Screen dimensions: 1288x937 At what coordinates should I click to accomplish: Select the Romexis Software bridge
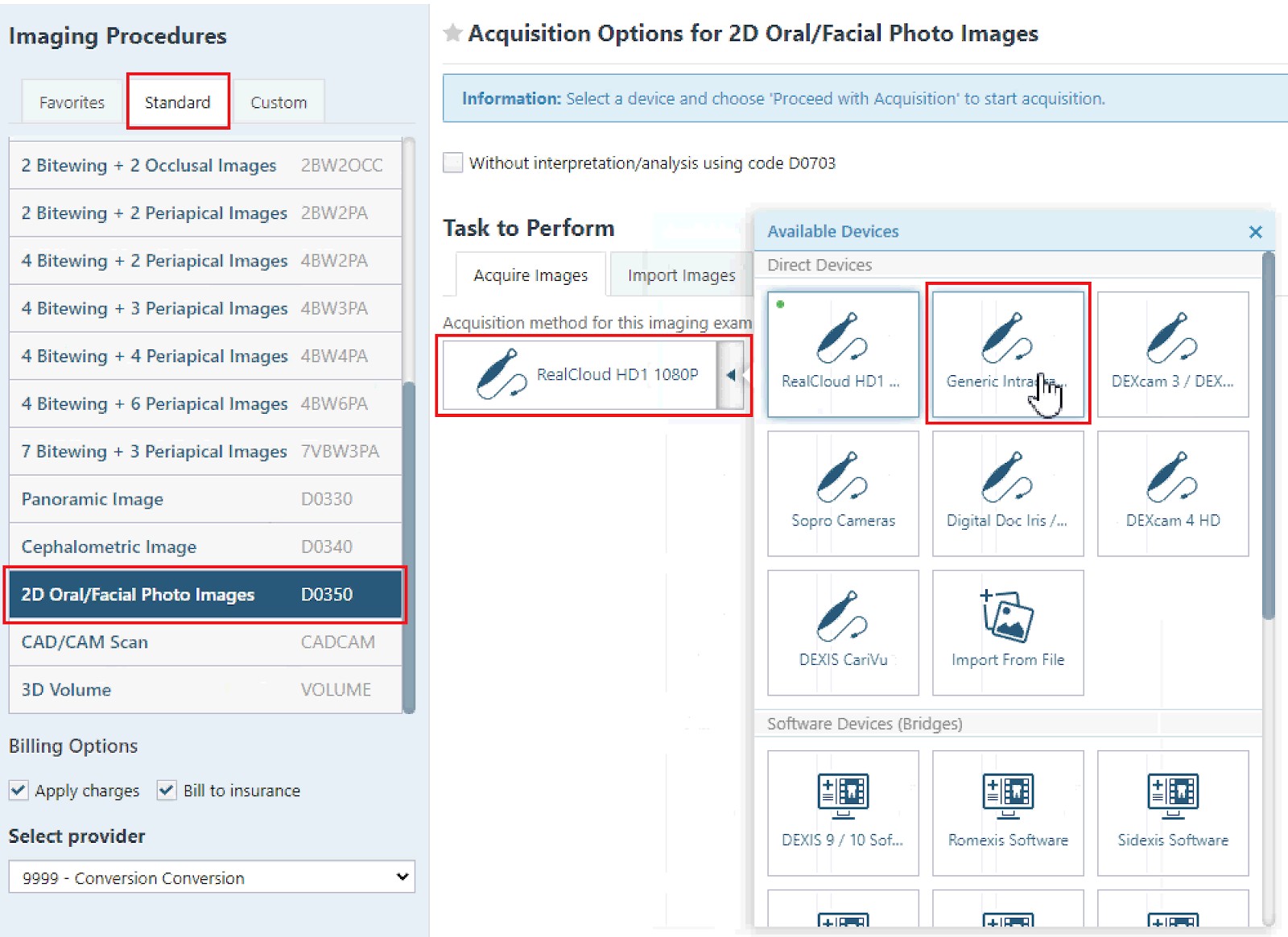pyautogui.click(x=1008, y=813)
